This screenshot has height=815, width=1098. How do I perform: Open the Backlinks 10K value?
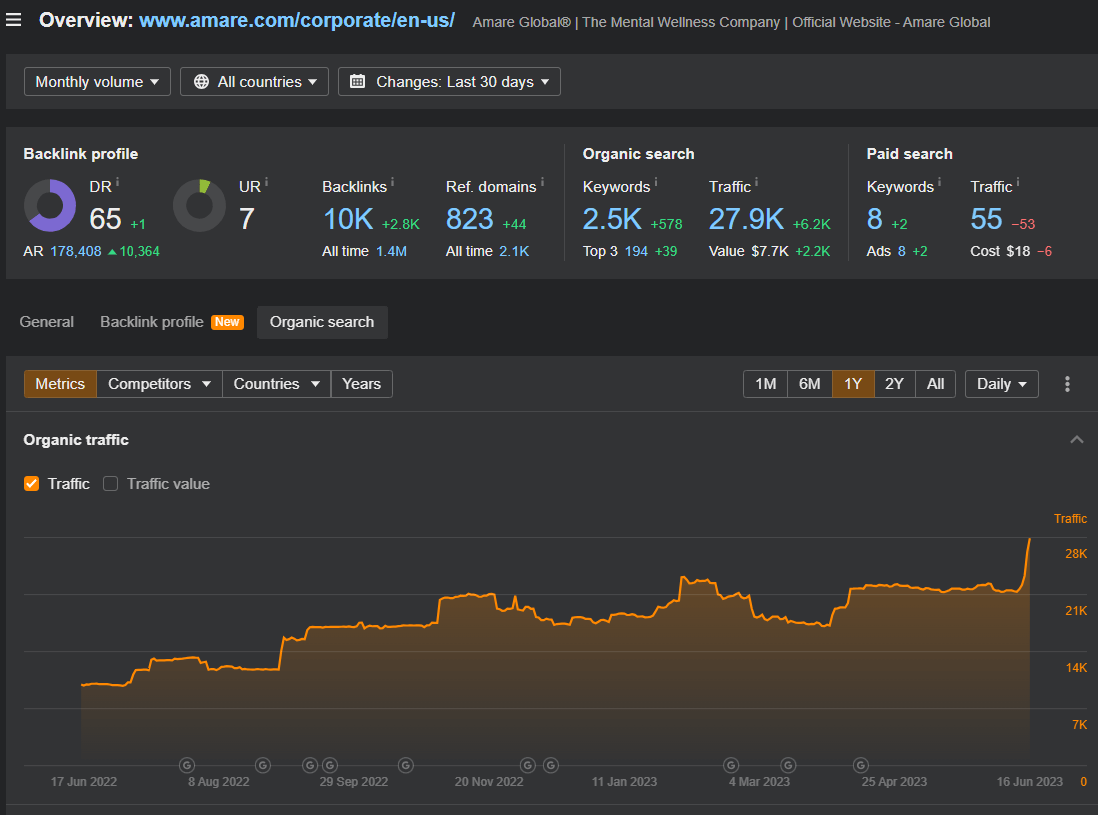point(348,219)
